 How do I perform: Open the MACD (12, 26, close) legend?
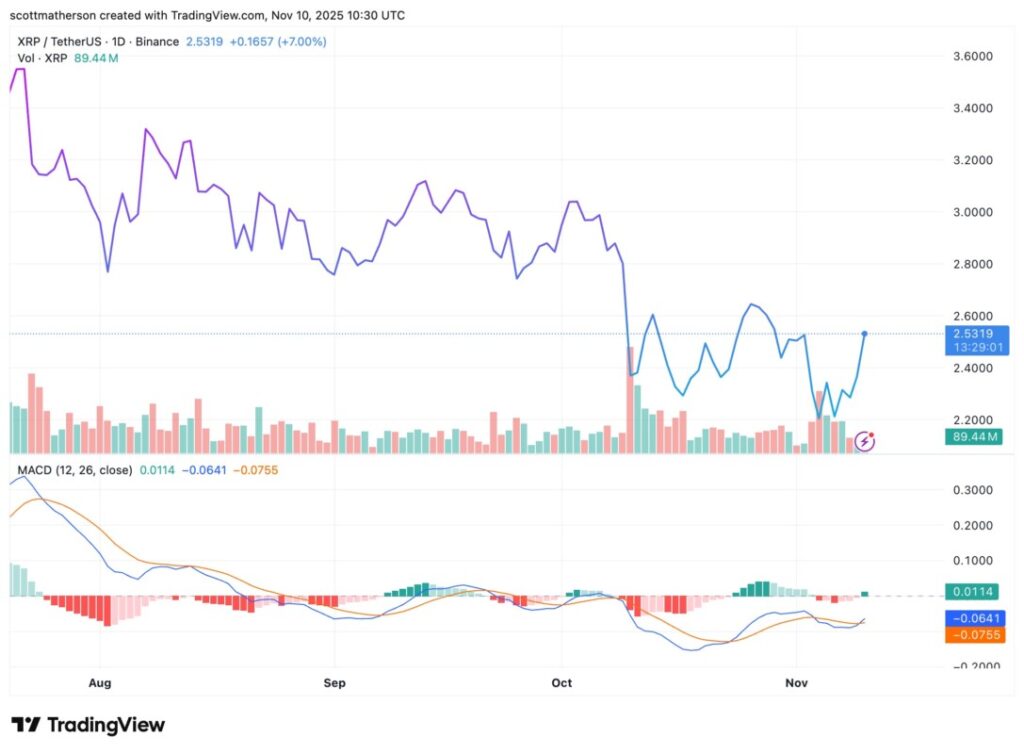coord(70,469)
